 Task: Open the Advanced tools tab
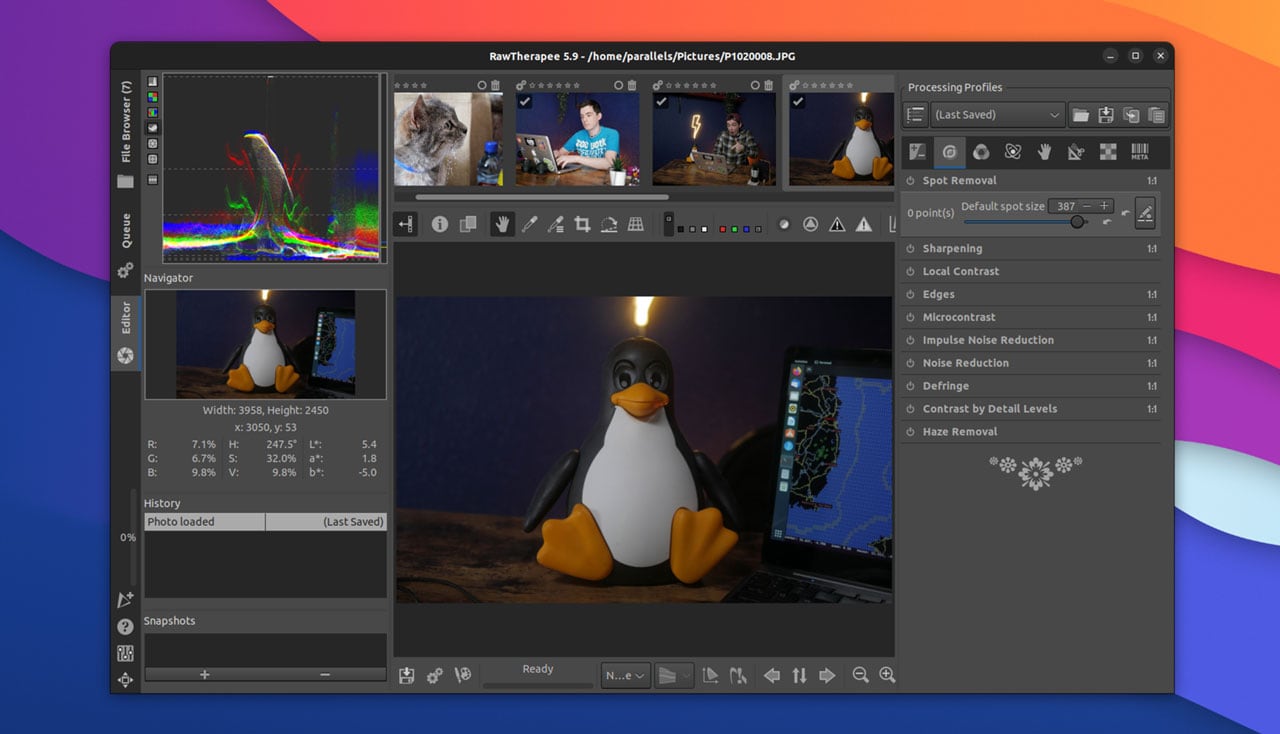click(1013, 152)
